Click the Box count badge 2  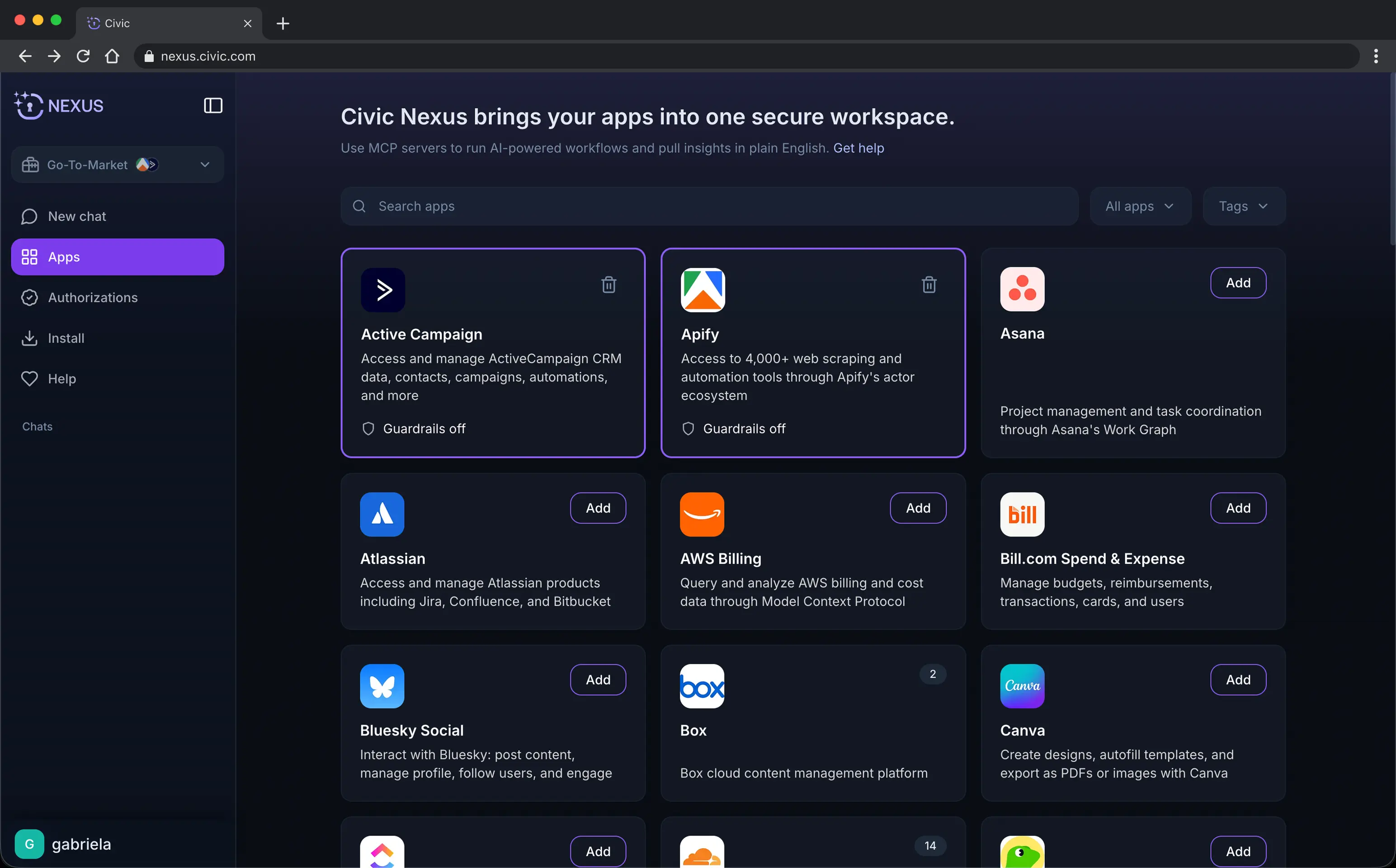tap(932, 674)
